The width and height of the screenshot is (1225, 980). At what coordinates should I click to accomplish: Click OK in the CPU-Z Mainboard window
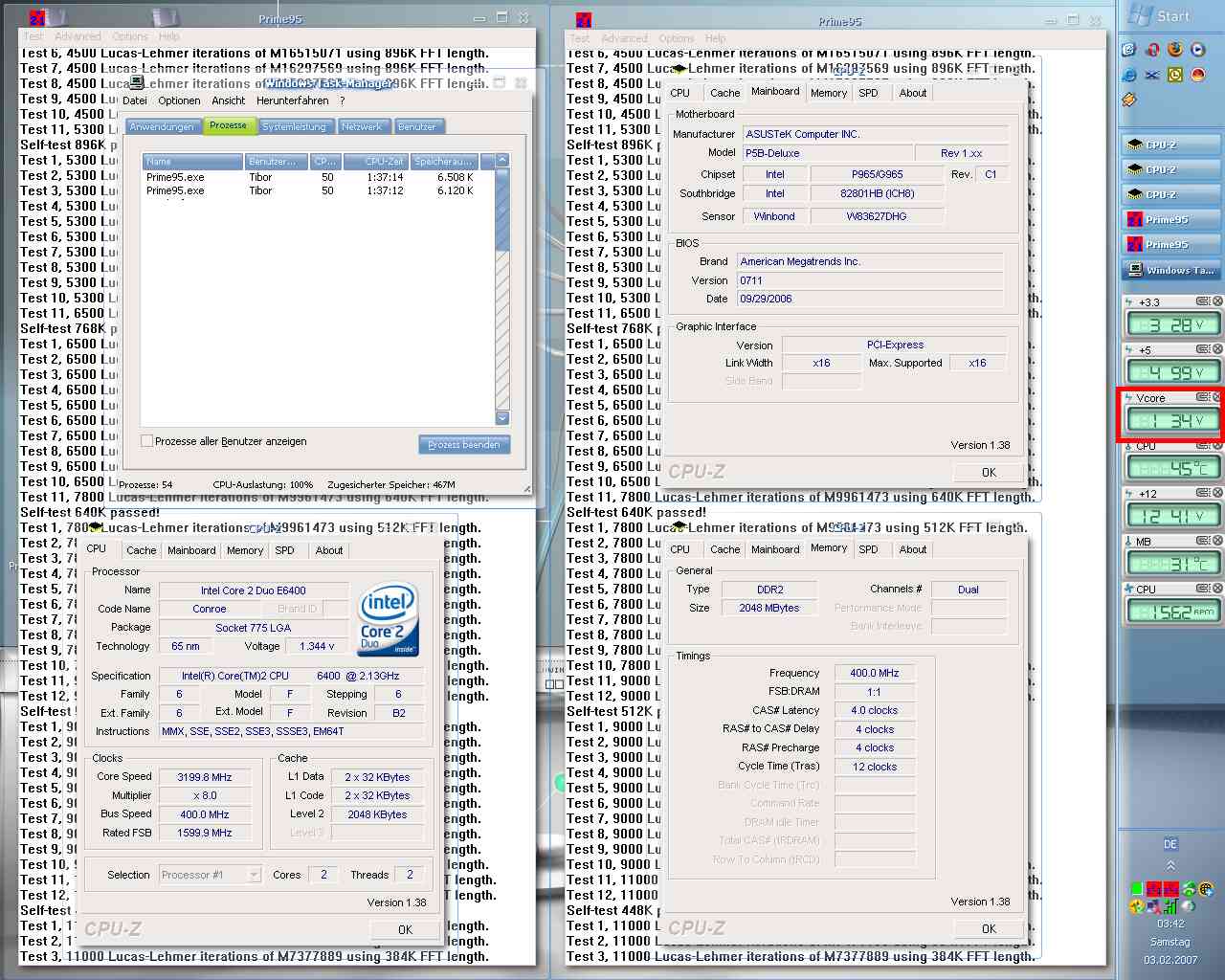[x=989, y=472]
